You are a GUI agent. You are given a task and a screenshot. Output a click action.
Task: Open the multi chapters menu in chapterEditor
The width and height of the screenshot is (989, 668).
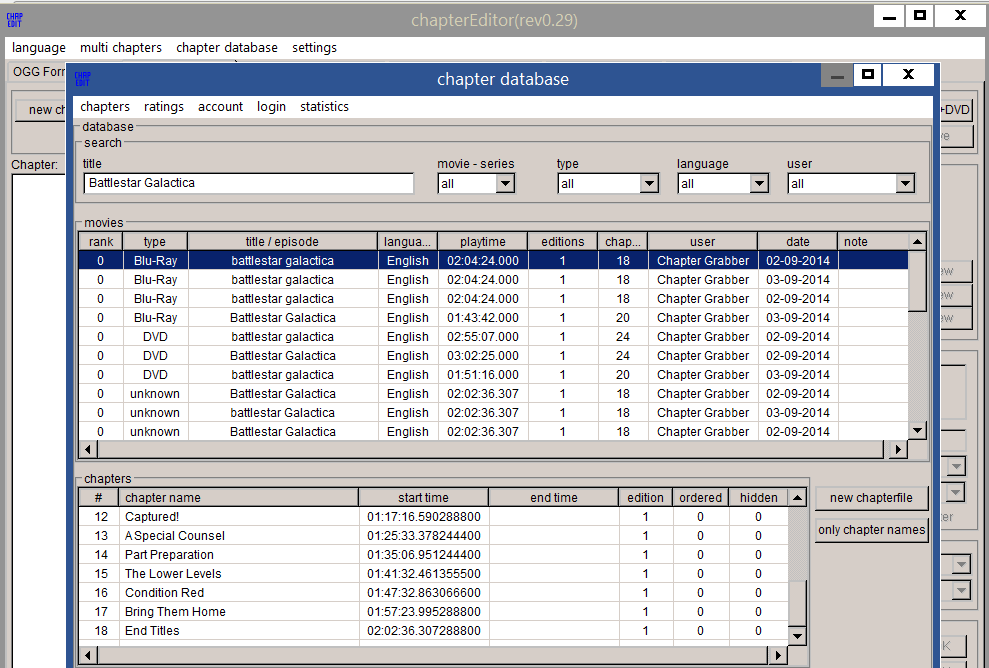[120, 47]
